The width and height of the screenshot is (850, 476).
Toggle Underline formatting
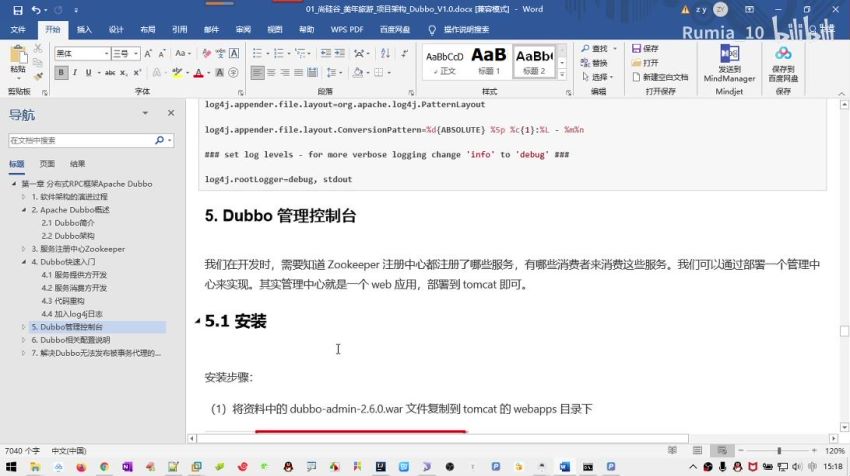point(88,73)
